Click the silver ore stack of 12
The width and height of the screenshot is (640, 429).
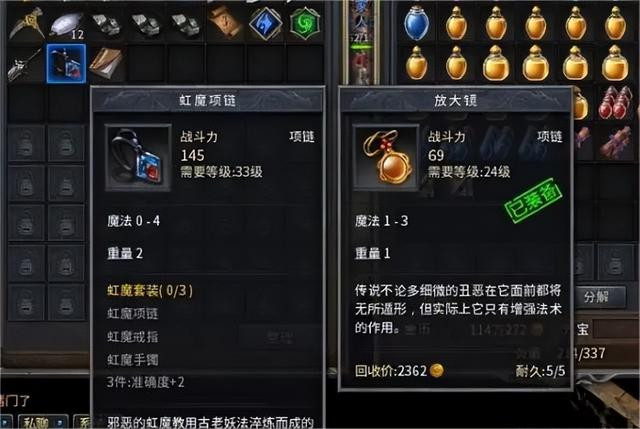67,23
